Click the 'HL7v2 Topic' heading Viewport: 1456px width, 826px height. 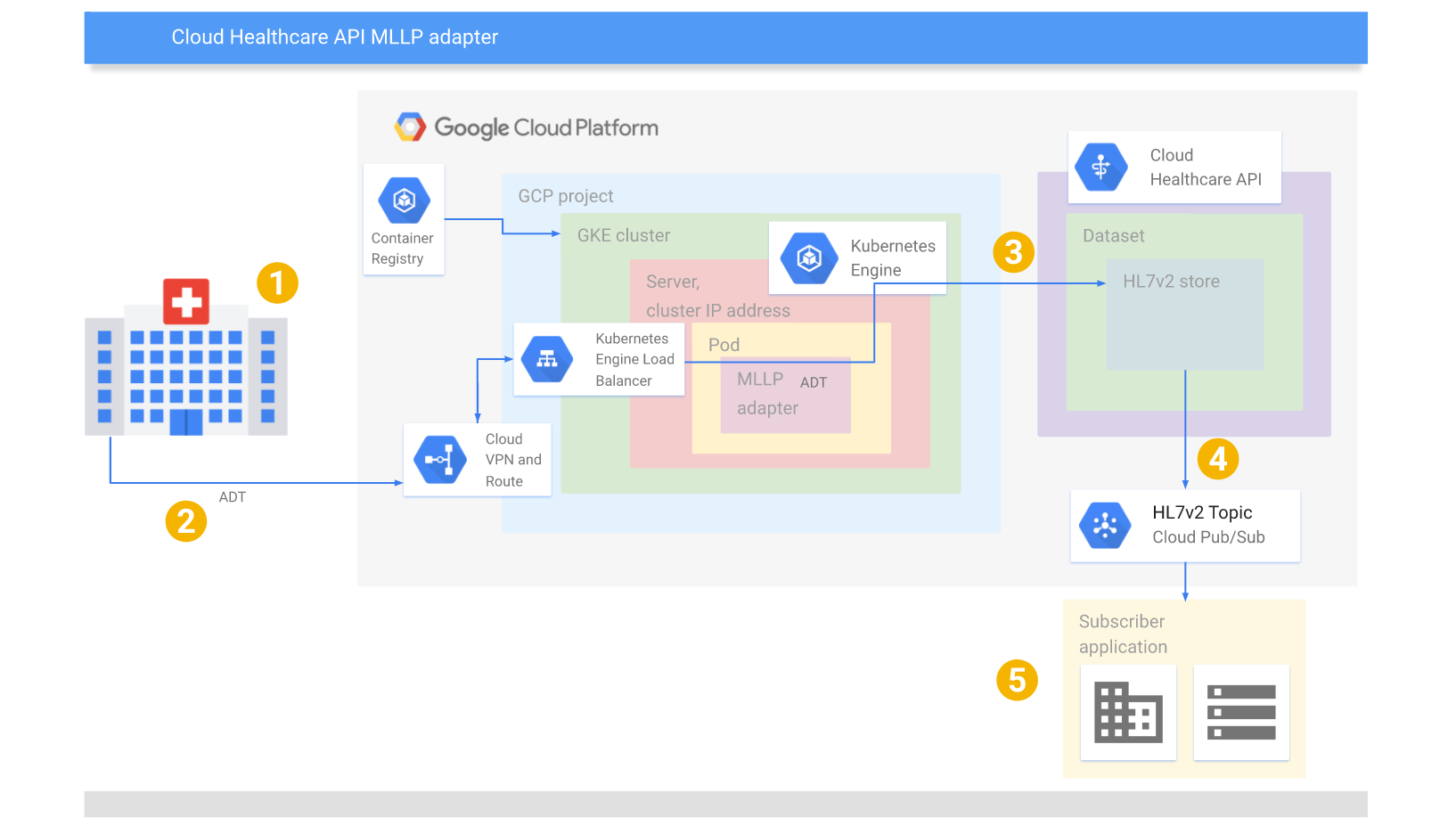1202,512
